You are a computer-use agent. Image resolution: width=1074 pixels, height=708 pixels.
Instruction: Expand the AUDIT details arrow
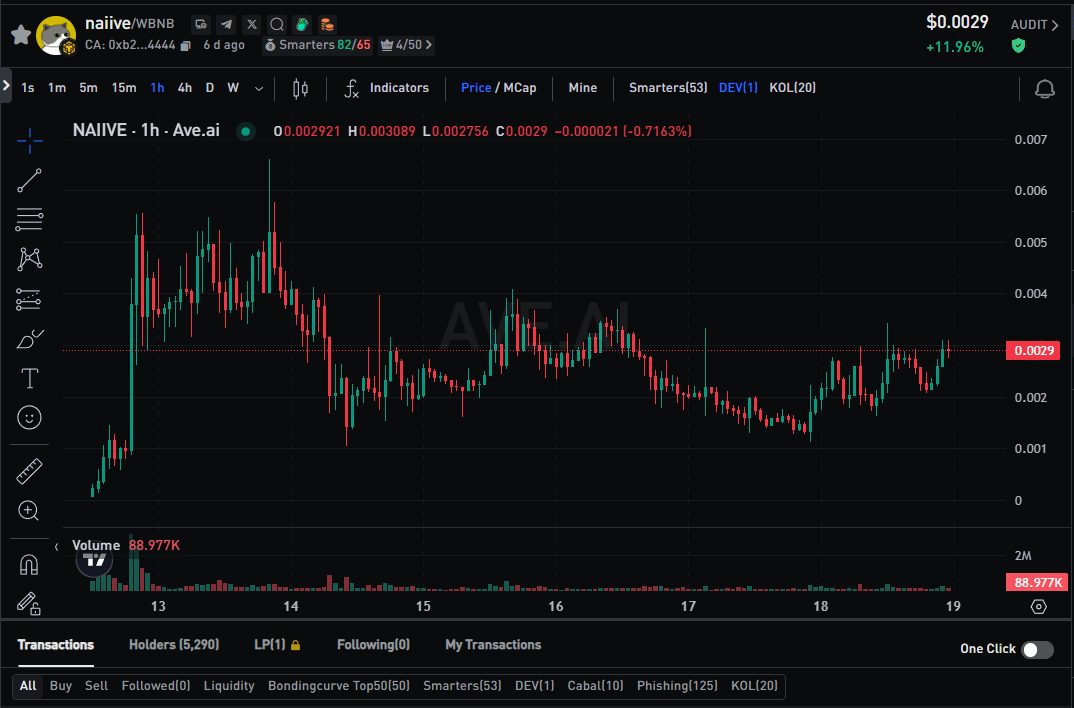click(x=1055, y=25)
